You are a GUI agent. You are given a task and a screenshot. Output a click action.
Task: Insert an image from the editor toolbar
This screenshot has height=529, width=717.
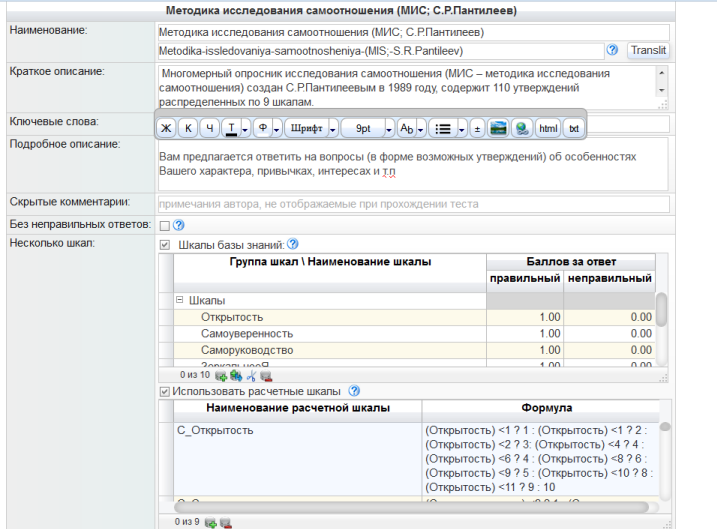[x=498, y=128]
